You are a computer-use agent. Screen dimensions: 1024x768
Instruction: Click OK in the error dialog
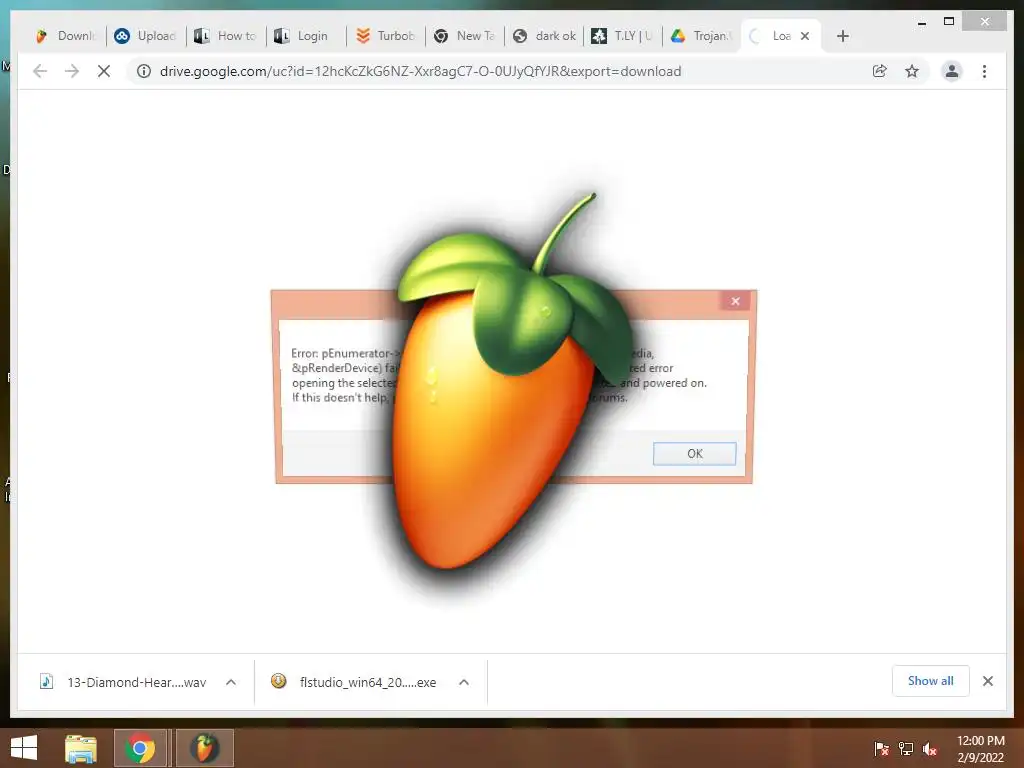point(694,453)
